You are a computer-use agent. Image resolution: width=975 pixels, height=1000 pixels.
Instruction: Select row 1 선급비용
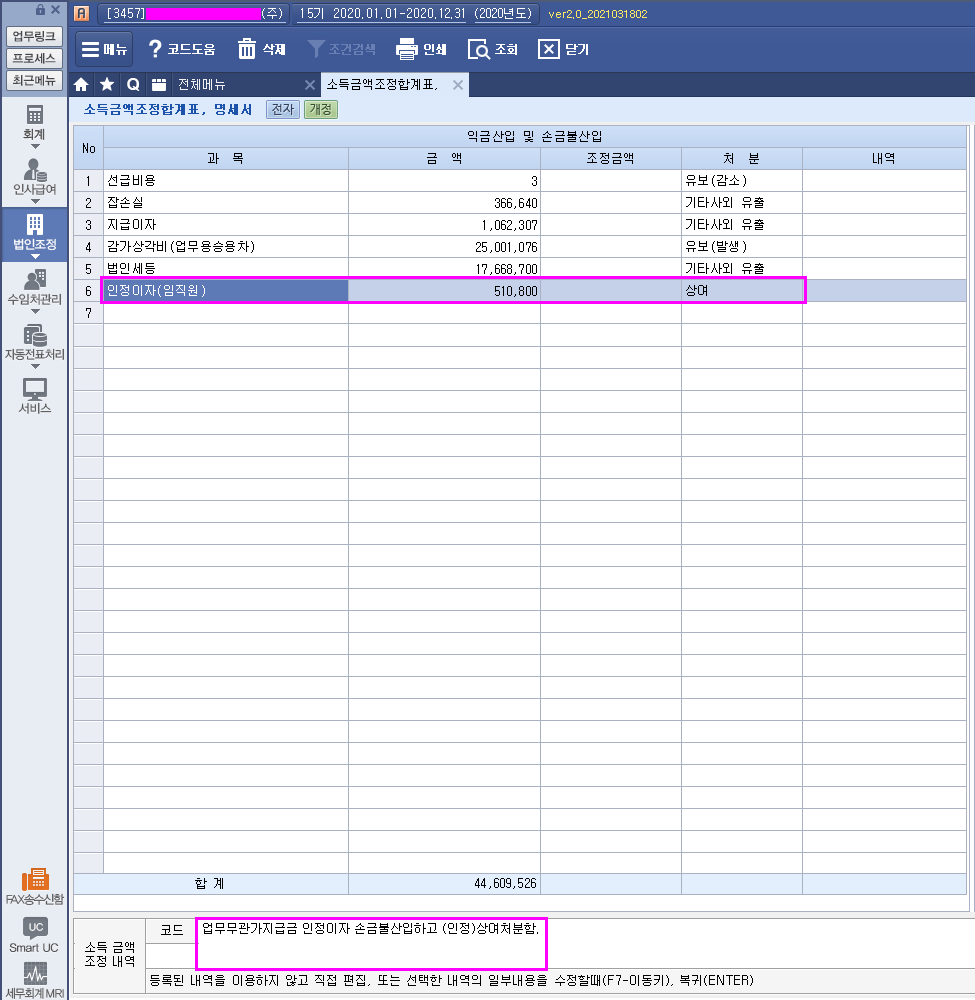[x=226, y=180]
